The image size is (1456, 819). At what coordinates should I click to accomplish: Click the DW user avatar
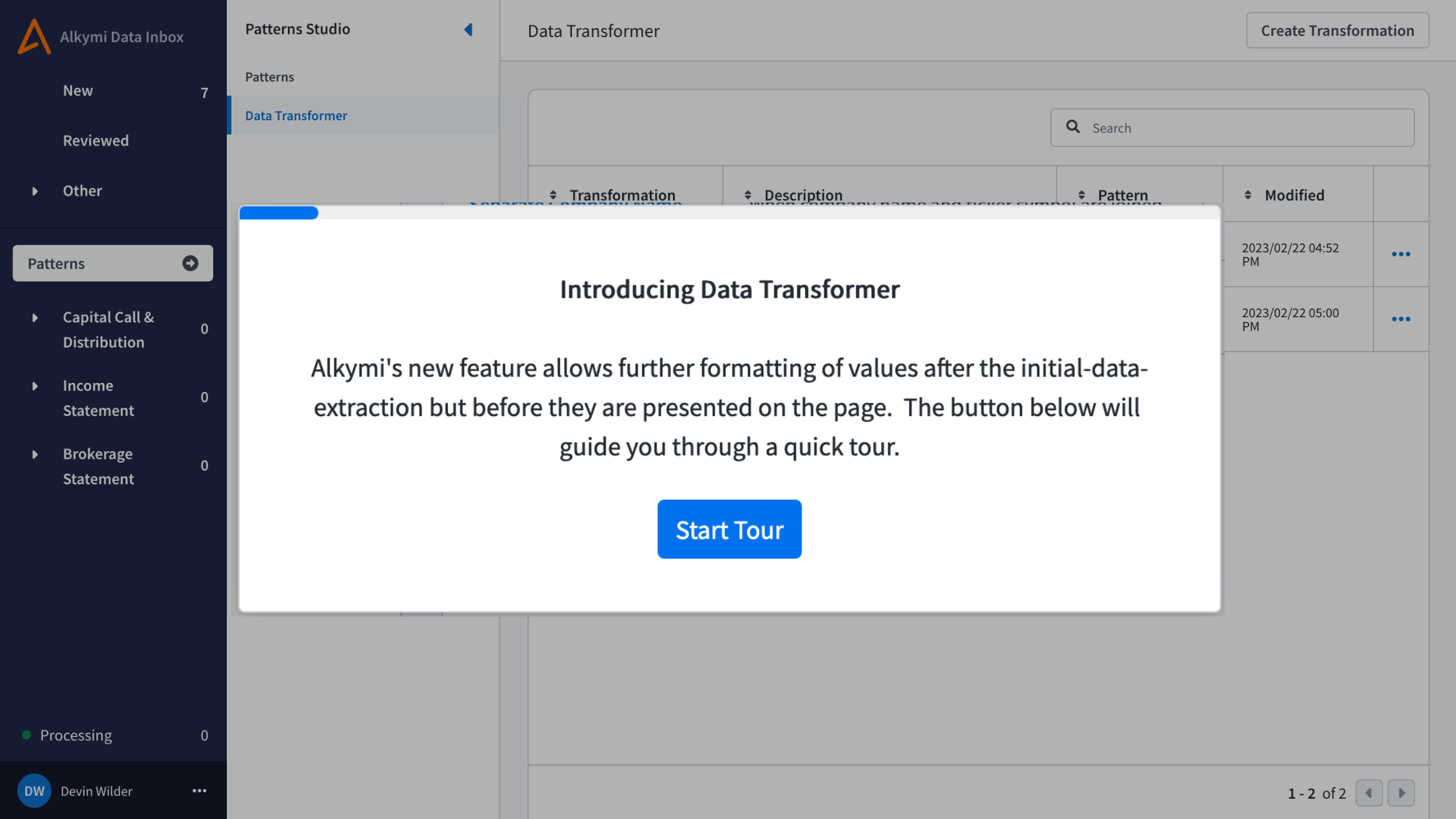[34, 791]
